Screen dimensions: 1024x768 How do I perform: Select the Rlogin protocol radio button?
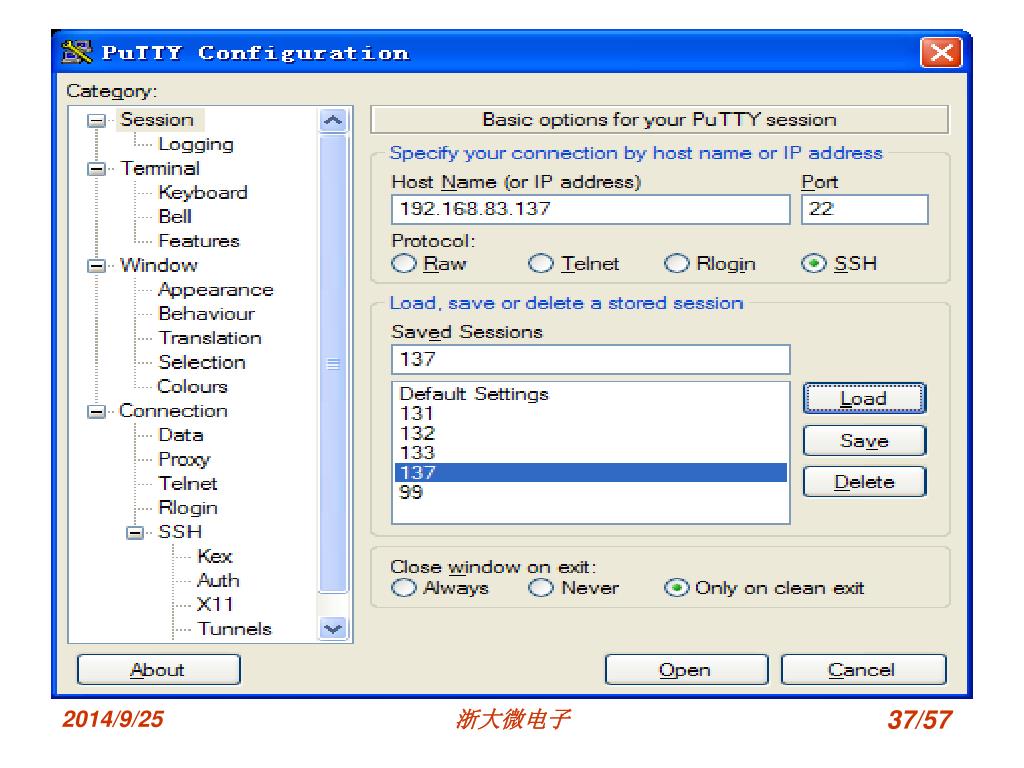[677, 264]
